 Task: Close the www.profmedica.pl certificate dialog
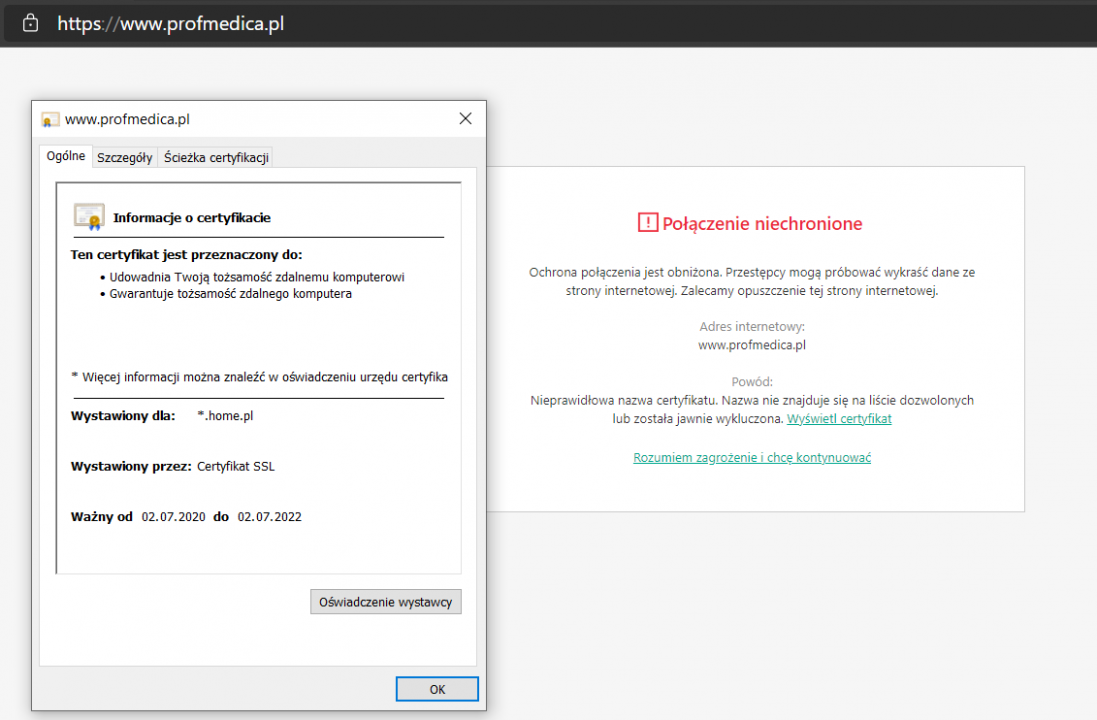point(465,119)
